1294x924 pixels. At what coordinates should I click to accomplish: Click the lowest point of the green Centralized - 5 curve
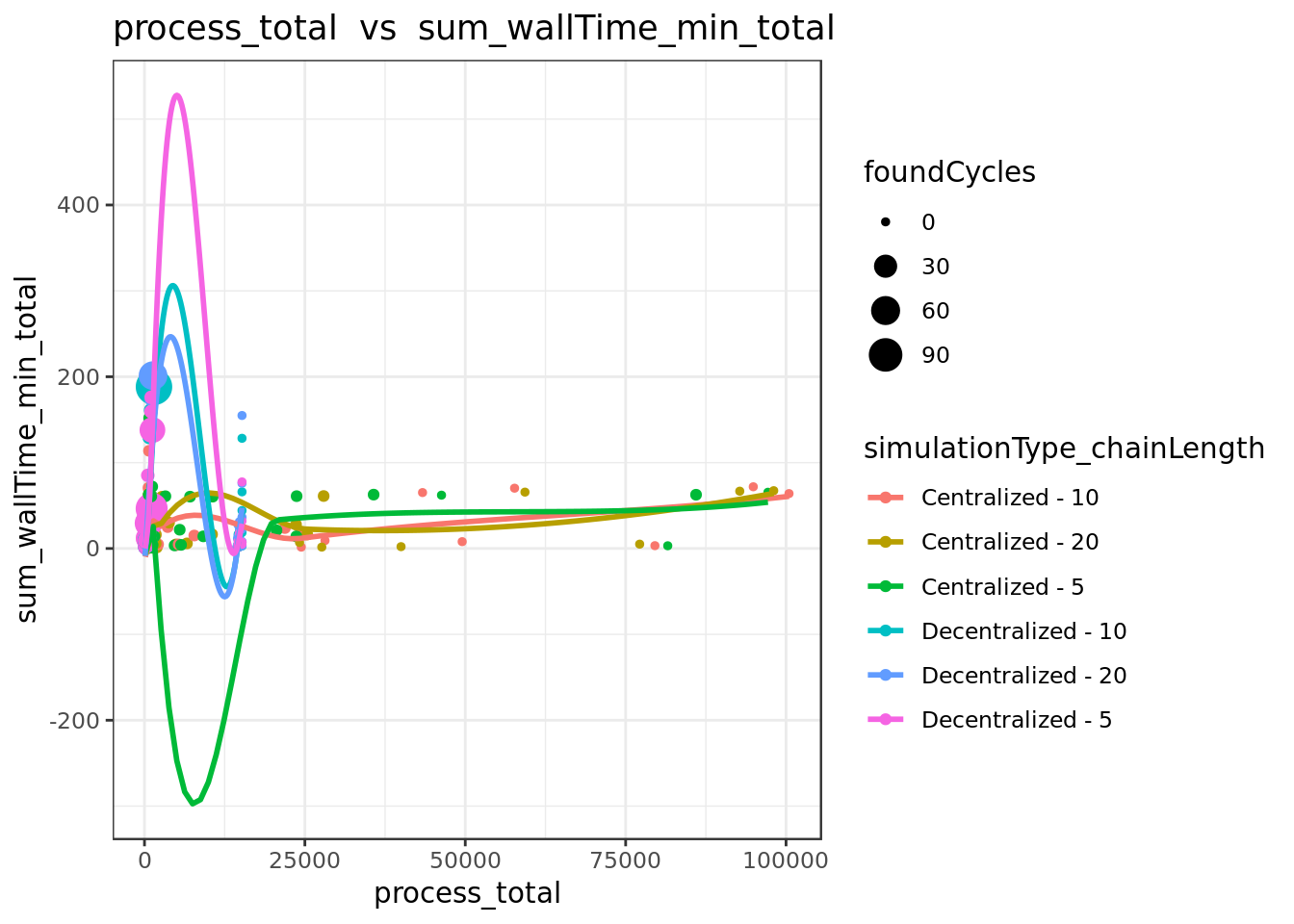coord(193,802)
